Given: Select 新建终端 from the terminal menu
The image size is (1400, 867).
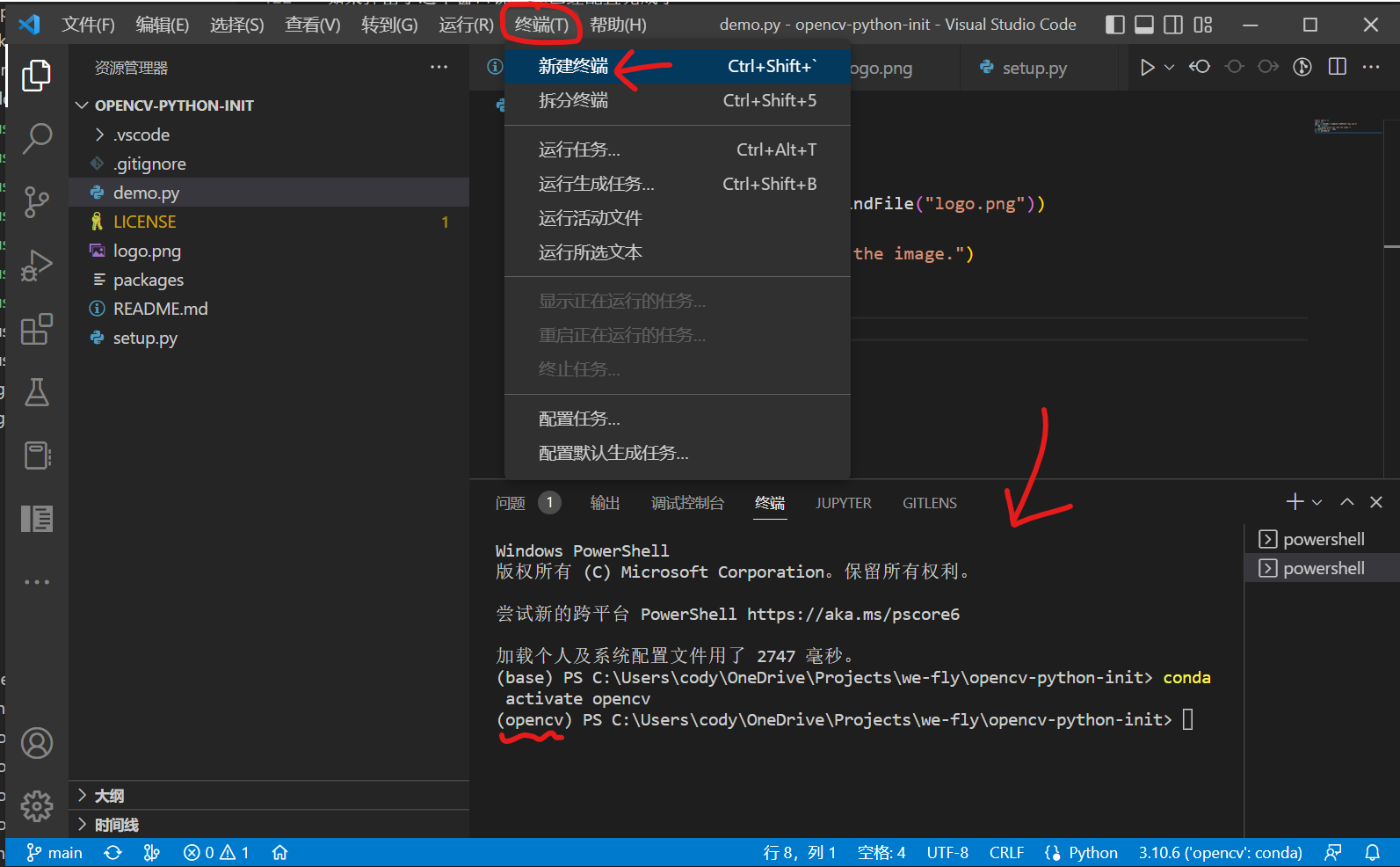Looking at the screenshot, I should pyautogui.click(x=573, y=66).
